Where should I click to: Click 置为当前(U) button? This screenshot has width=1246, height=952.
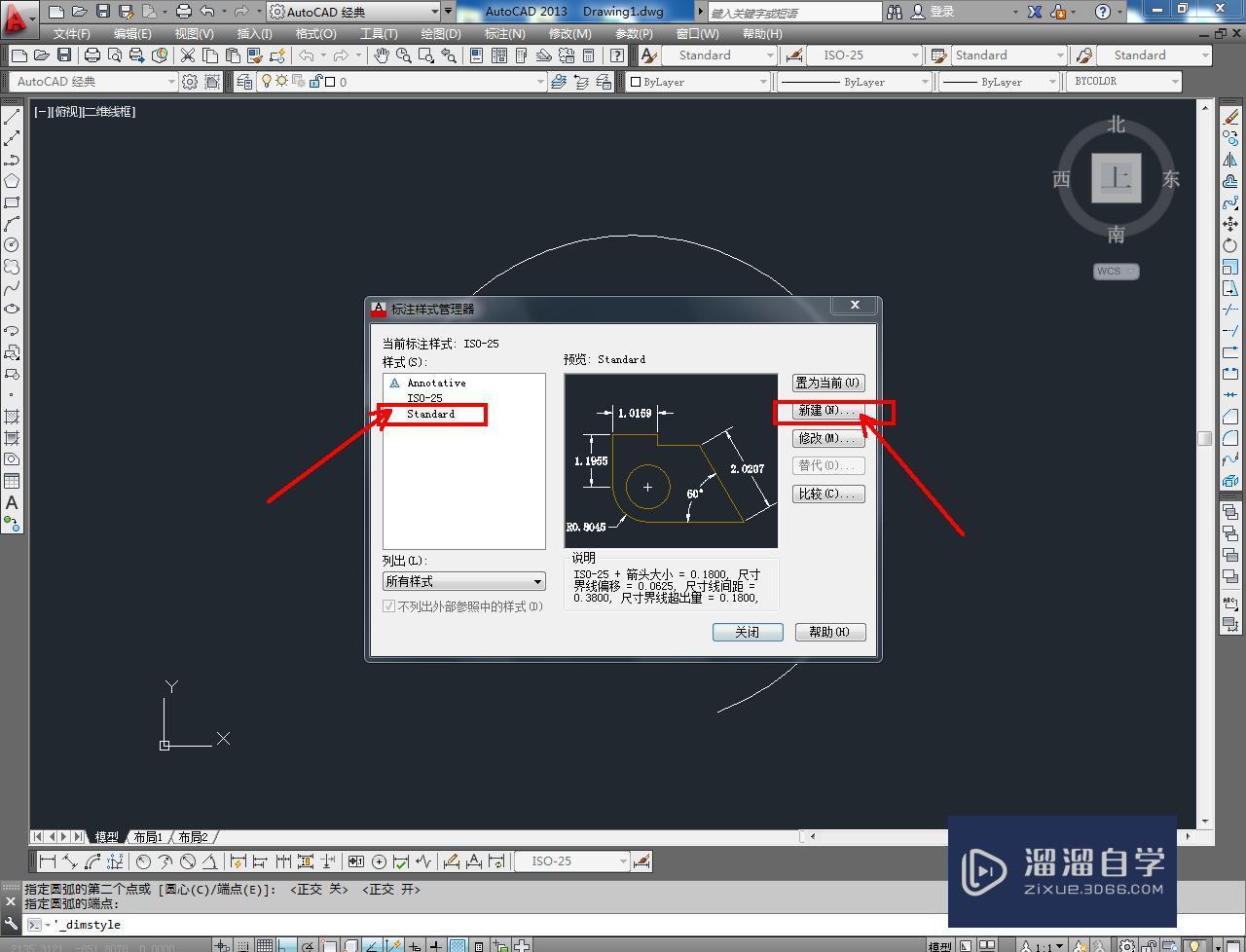828,384
